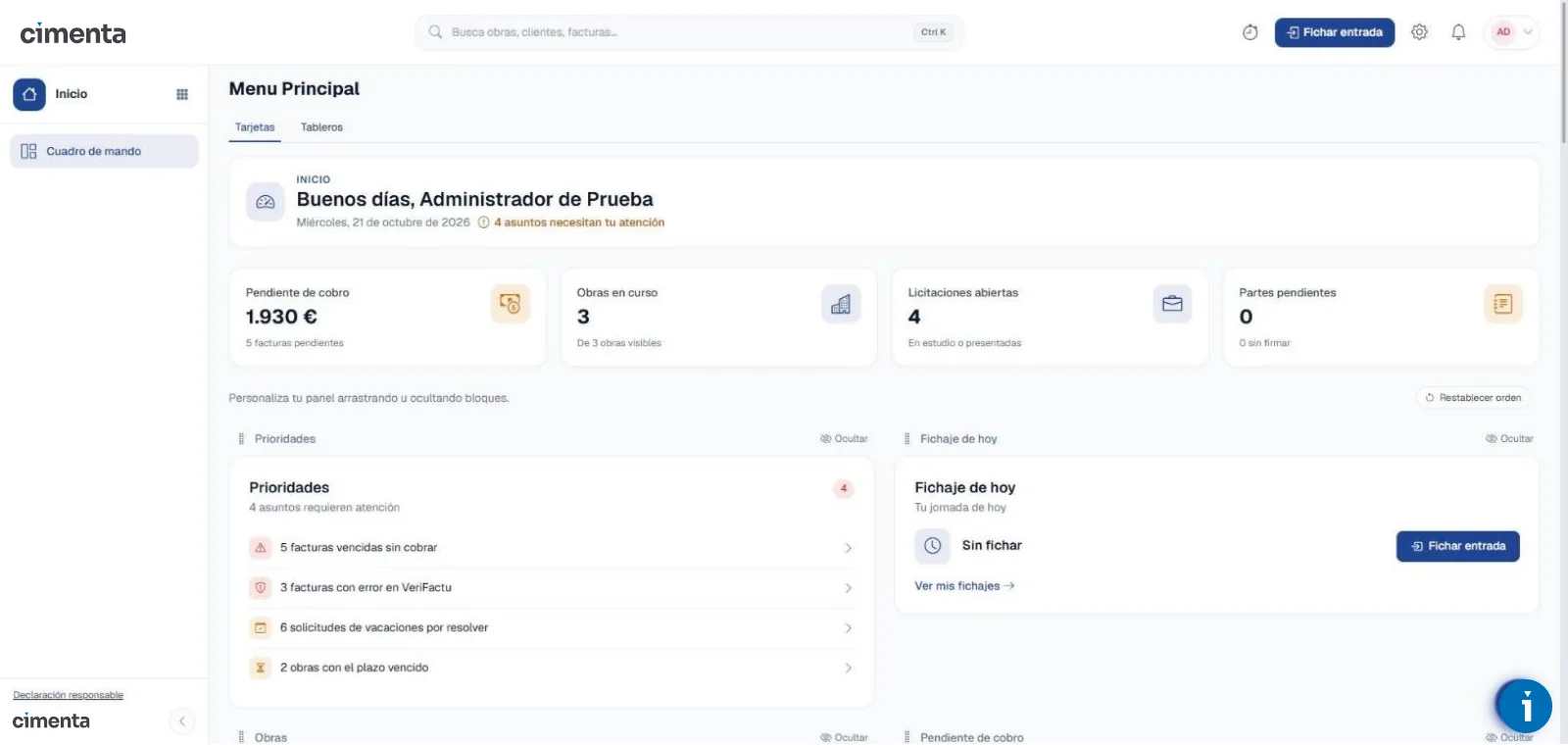Open settings gear icon
Viewport: 1568px width, 745px height.
click(x=1419, y=32)
